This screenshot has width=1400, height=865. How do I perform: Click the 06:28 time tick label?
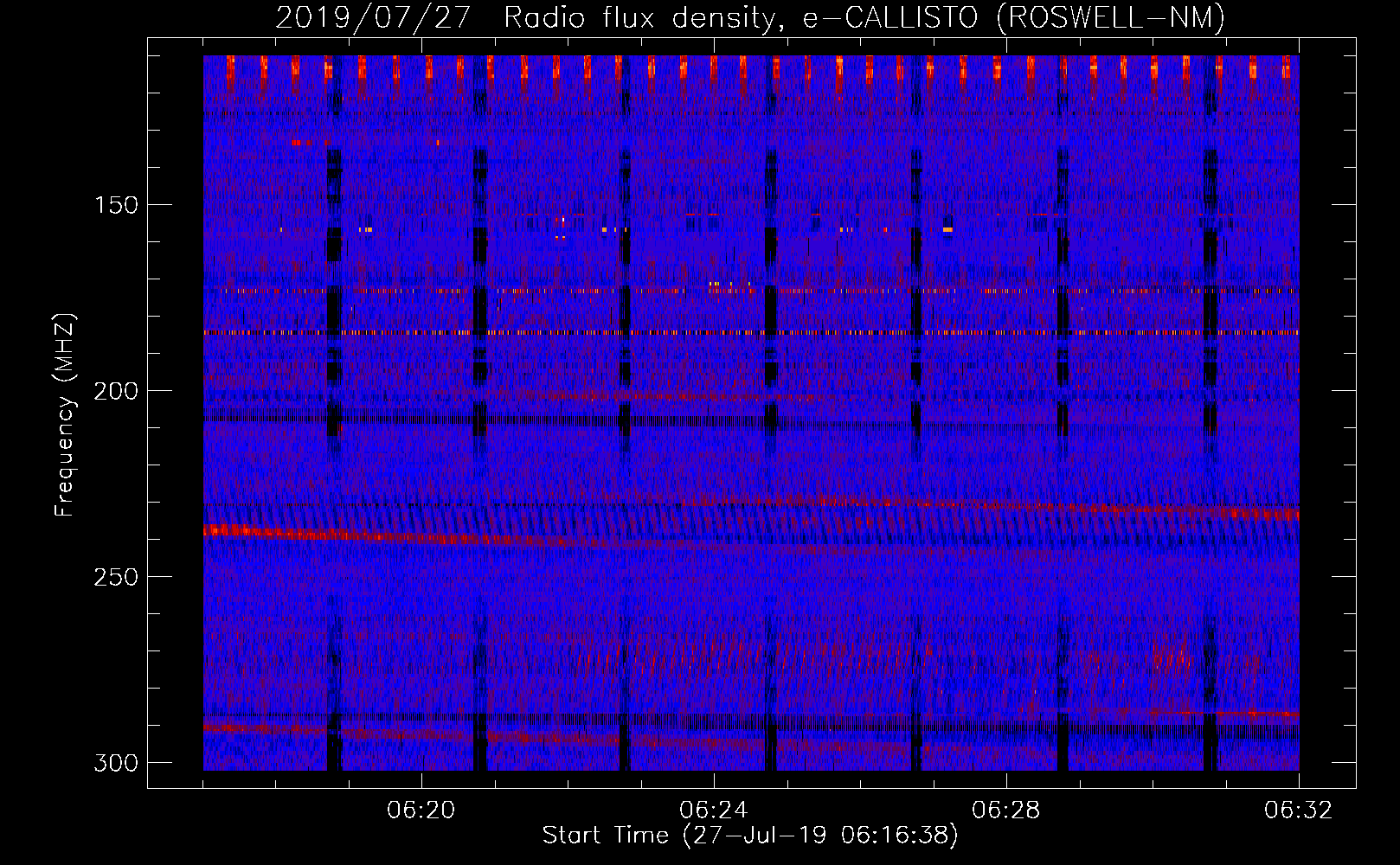point(1006,811)
